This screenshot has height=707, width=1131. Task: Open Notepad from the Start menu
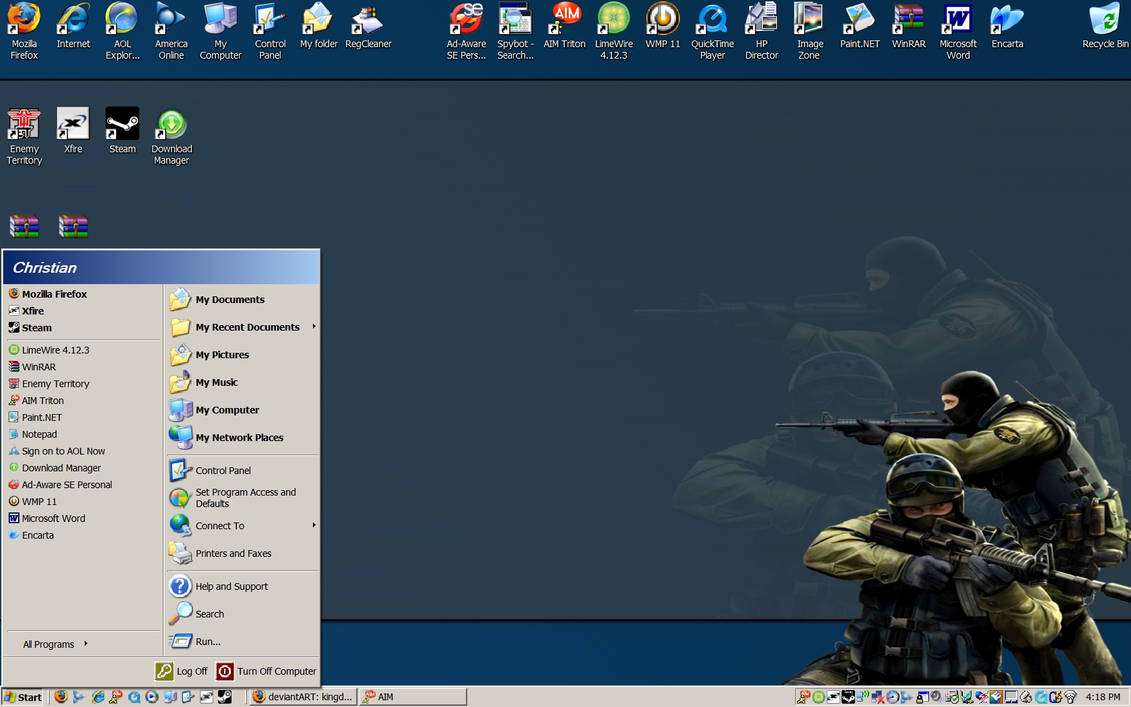tap(82, 434)
